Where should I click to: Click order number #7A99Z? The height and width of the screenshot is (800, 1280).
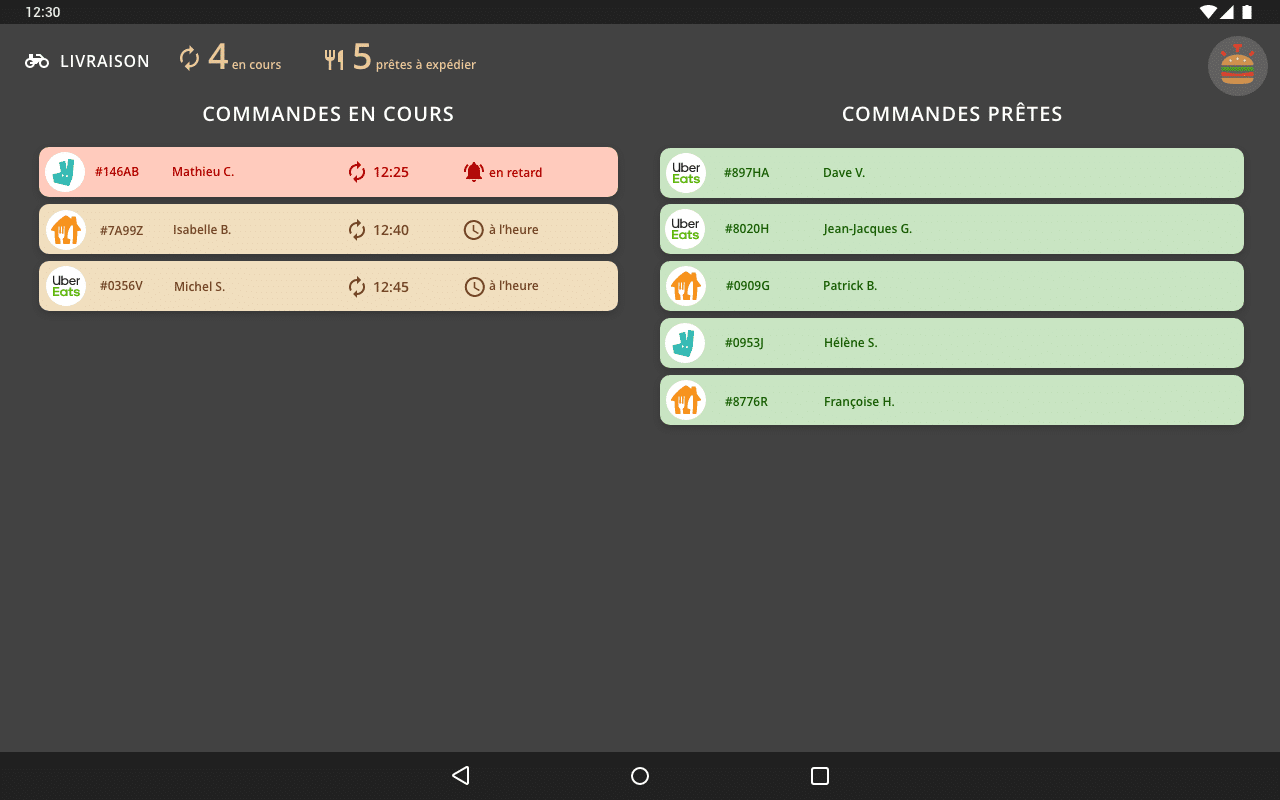point(122,230)
